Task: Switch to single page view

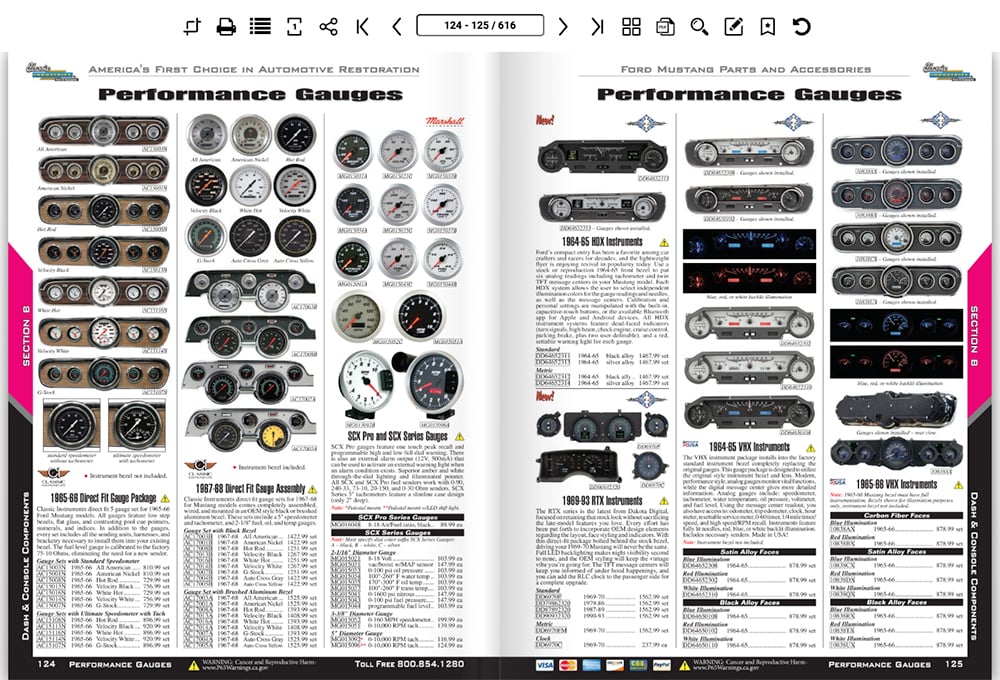Action: 294,26
